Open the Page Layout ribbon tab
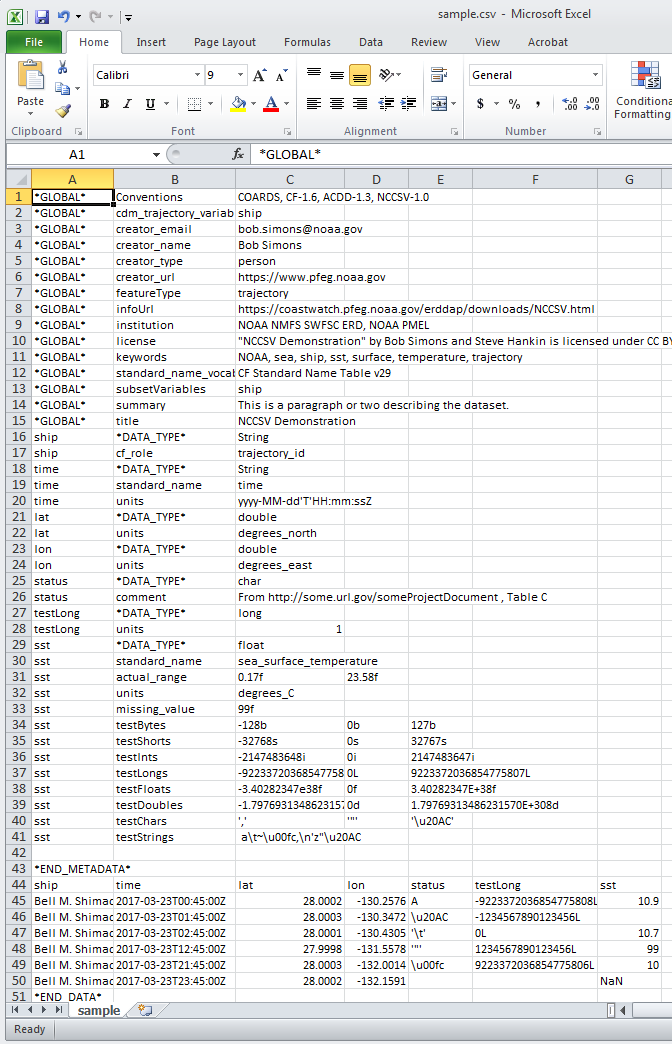Screen dimensions: 672x1044 coord(225,42)
